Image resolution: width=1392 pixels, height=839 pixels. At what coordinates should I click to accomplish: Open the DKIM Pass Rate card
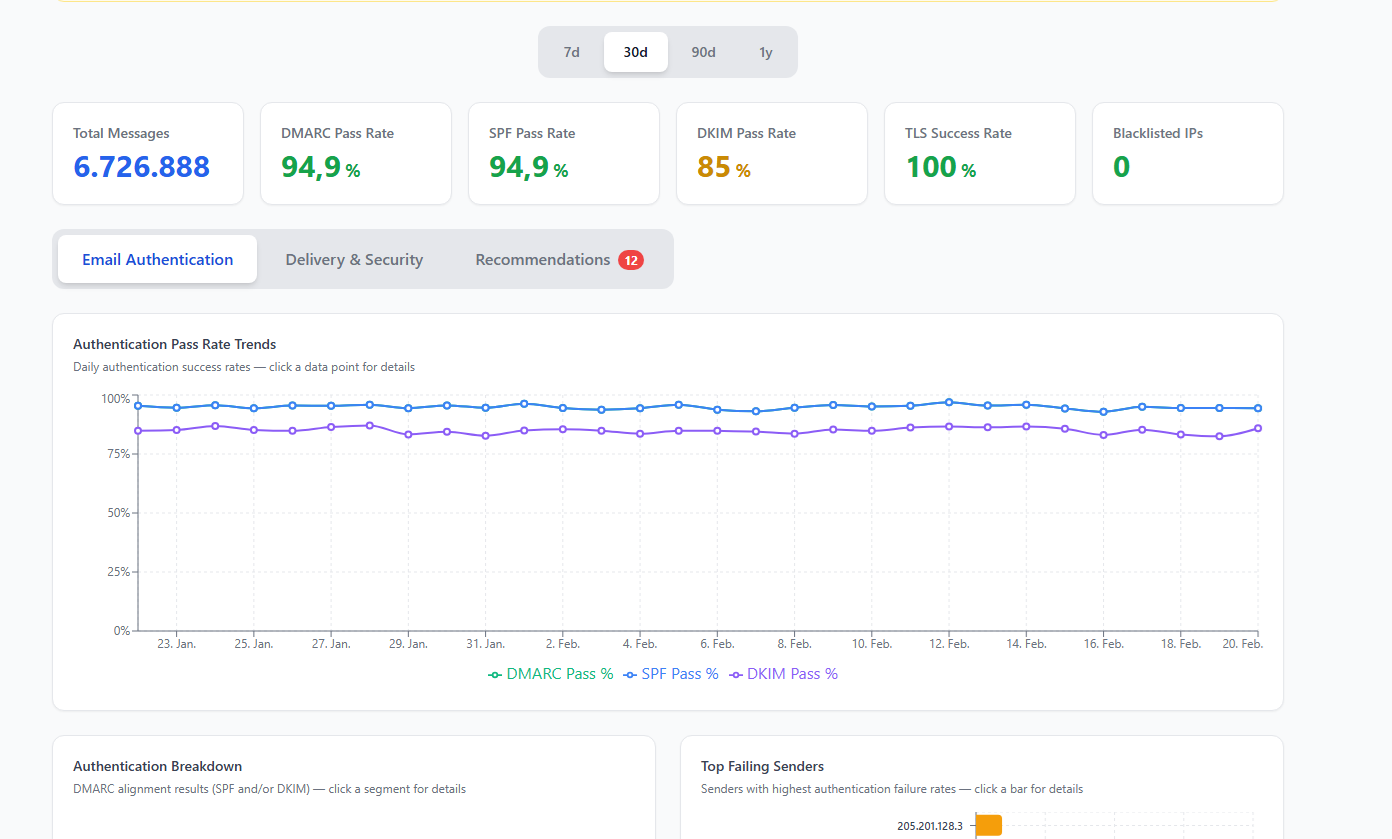771,153
